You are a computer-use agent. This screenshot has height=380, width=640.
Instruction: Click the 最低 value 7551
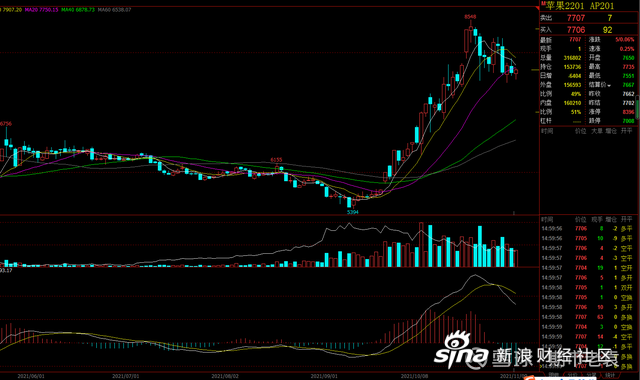[629, 76]
